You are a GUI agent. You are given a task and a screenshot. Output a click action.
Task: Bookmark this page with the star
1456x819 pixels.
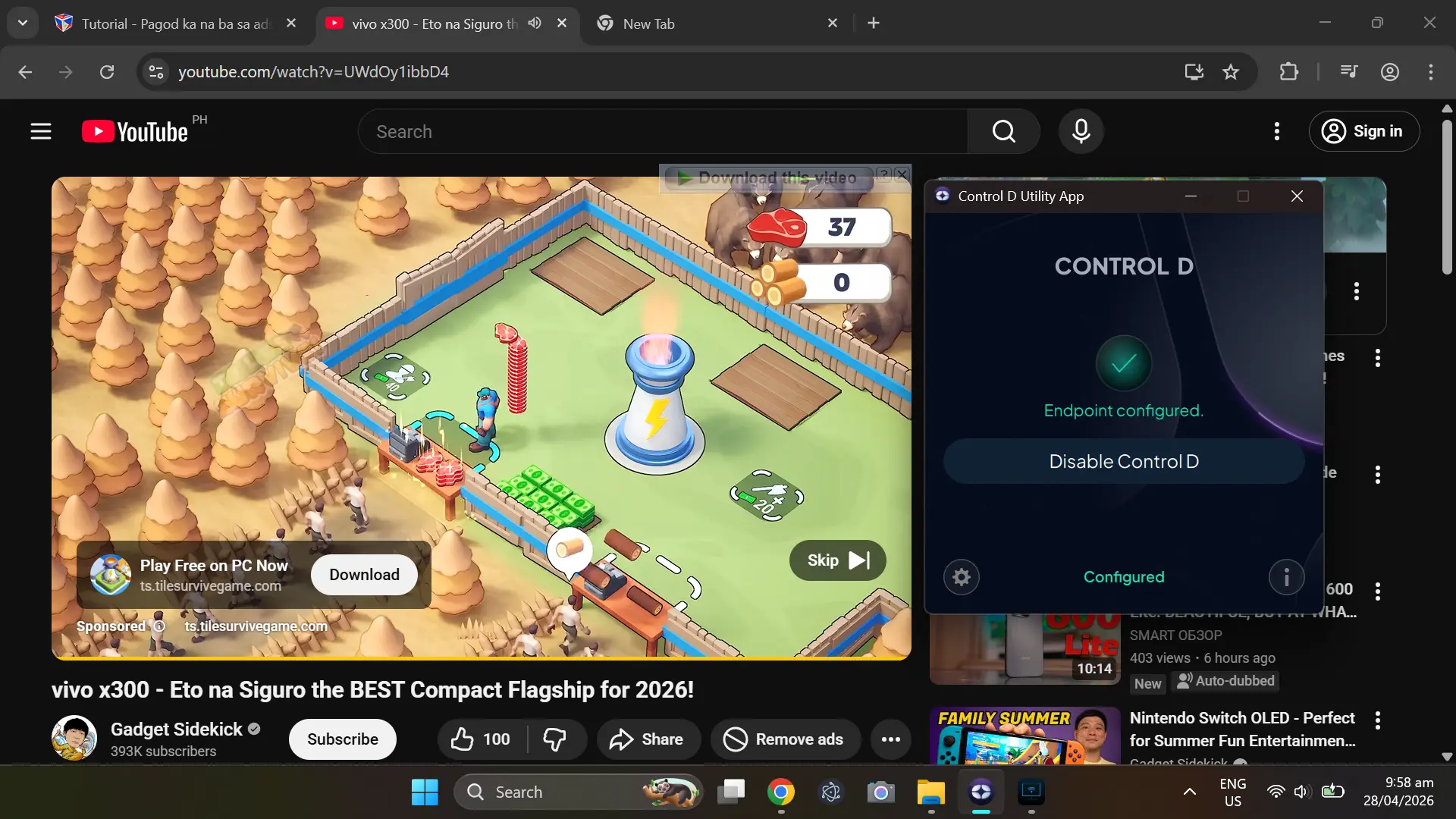[1231, 72]
